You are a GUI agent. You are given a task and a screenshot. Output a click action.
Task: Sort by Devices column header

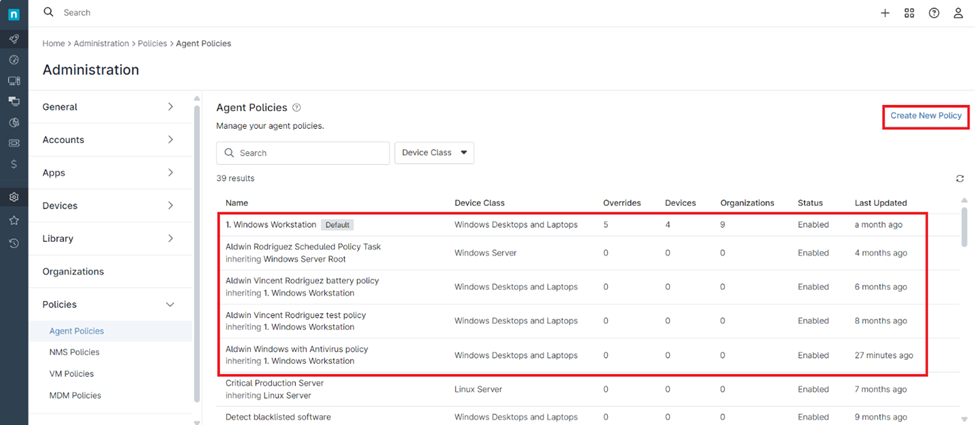tap(680, 203)
